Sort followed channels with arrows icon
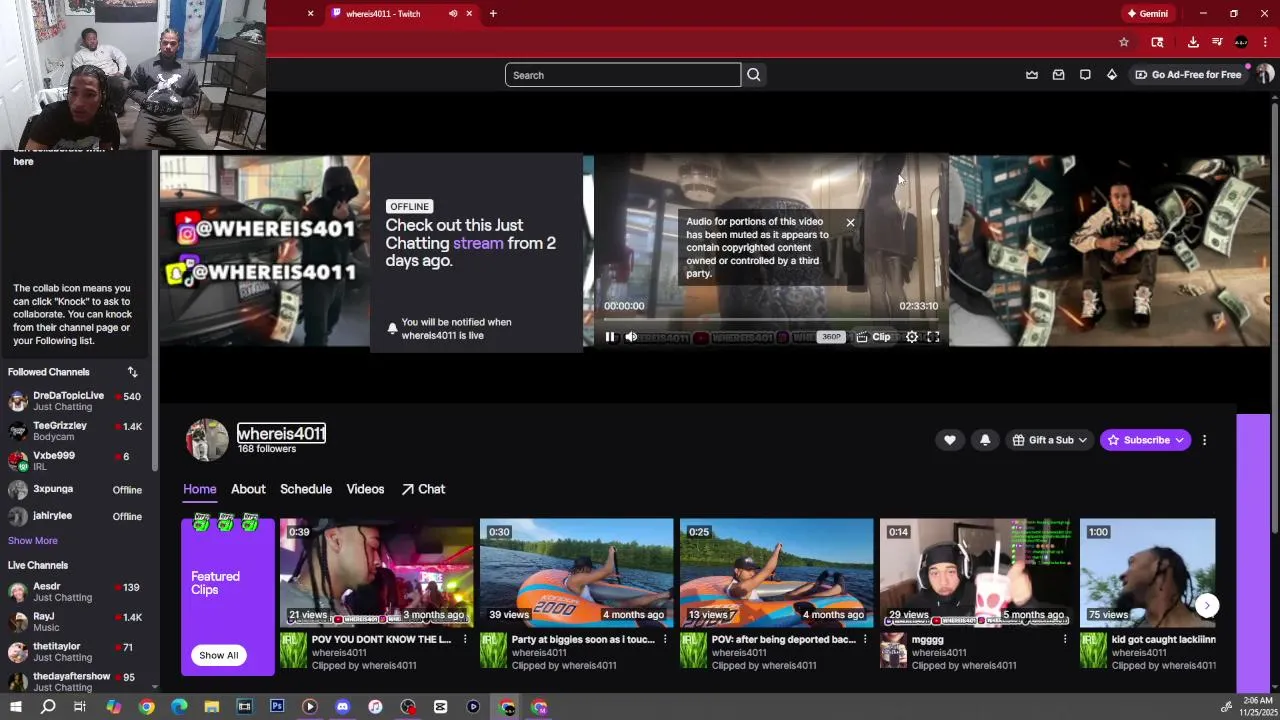 coord(132,372)
